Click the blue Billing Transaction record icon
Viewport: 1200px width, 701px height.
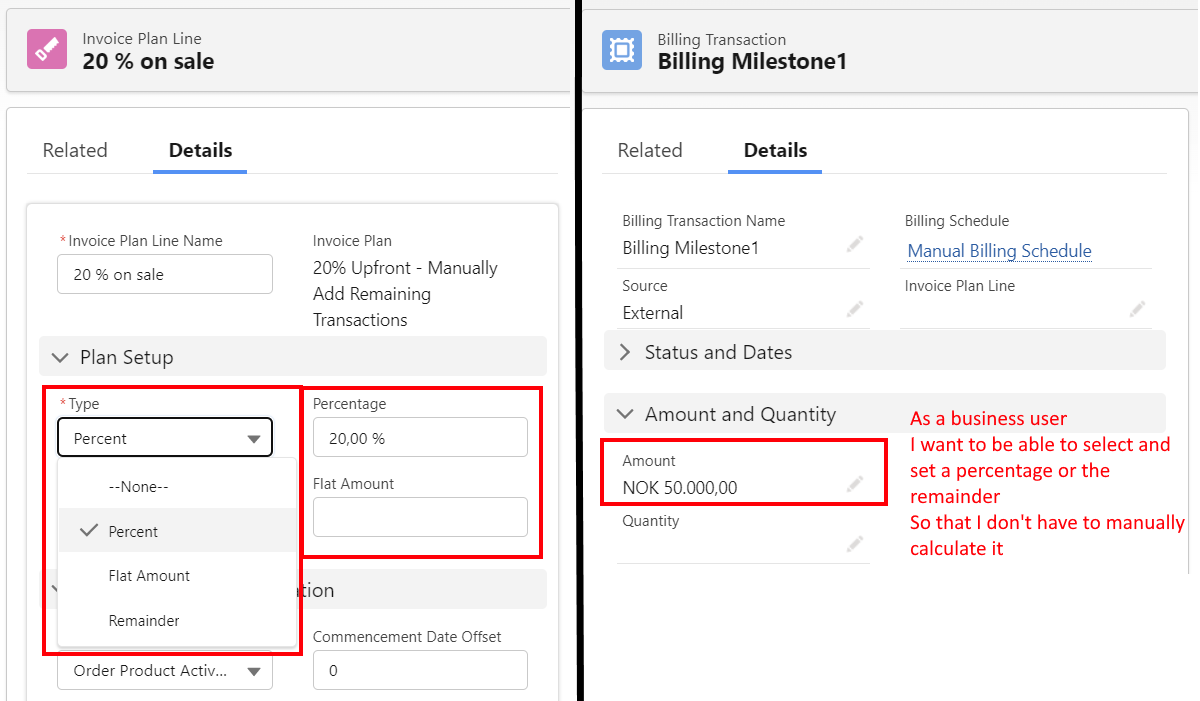tap(622, 48)
